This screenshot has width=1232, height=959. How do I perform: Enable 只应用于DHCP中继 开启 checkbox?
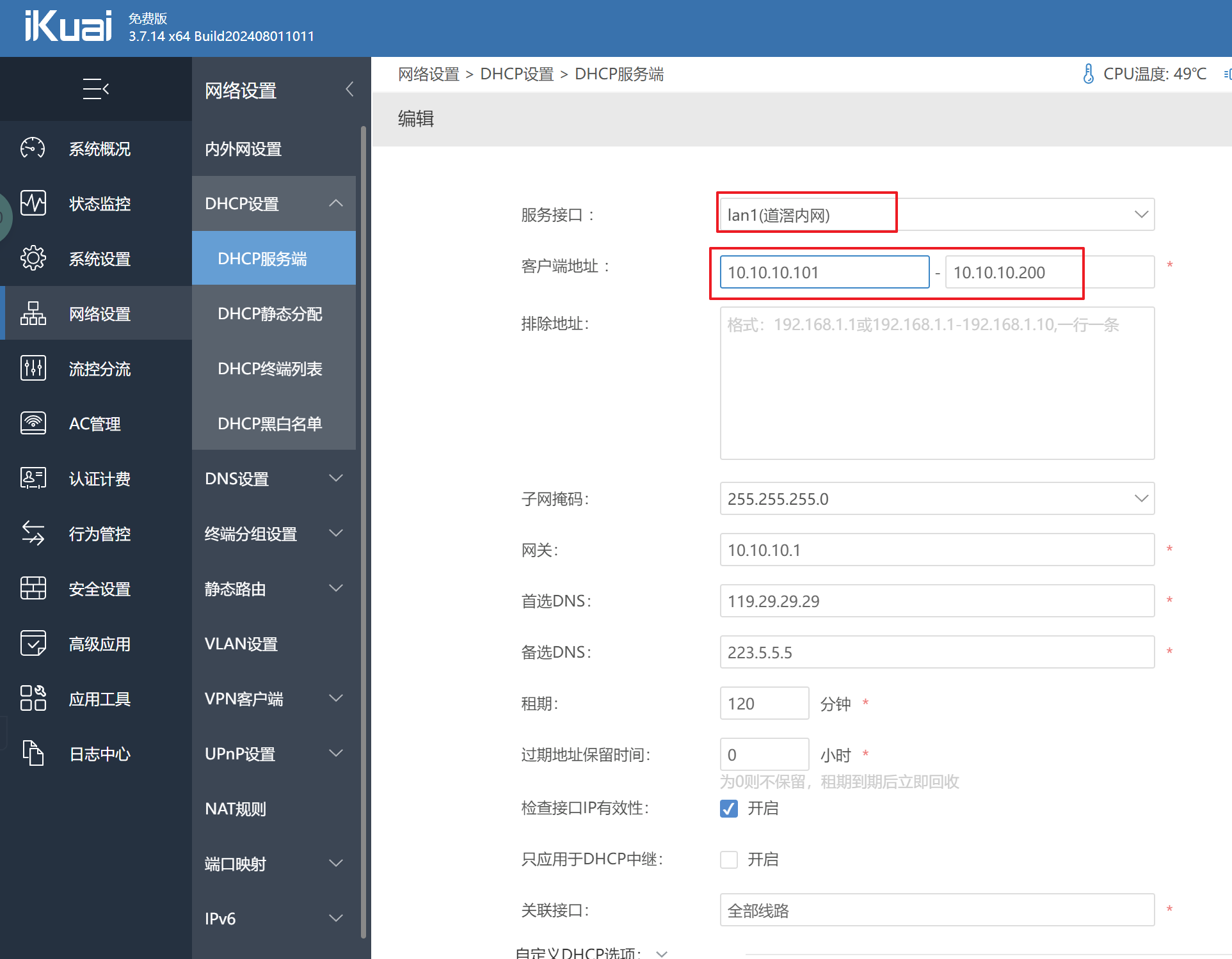coord(729,860)
